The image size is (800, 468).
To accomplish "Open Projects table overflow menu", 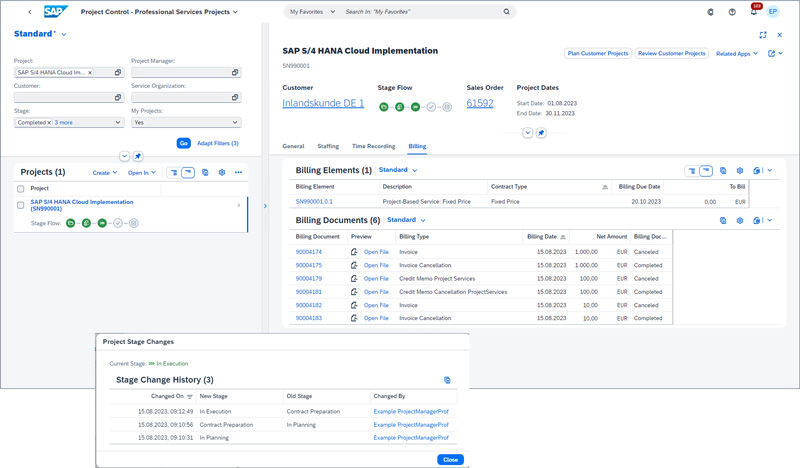I will coord(238,173).
